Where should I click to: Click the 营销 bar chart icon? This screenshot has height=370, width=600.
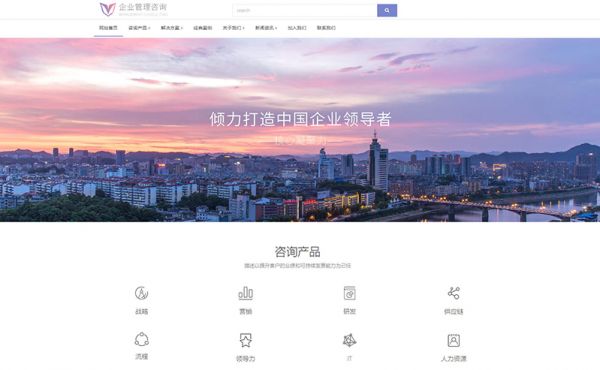[246, 293]
